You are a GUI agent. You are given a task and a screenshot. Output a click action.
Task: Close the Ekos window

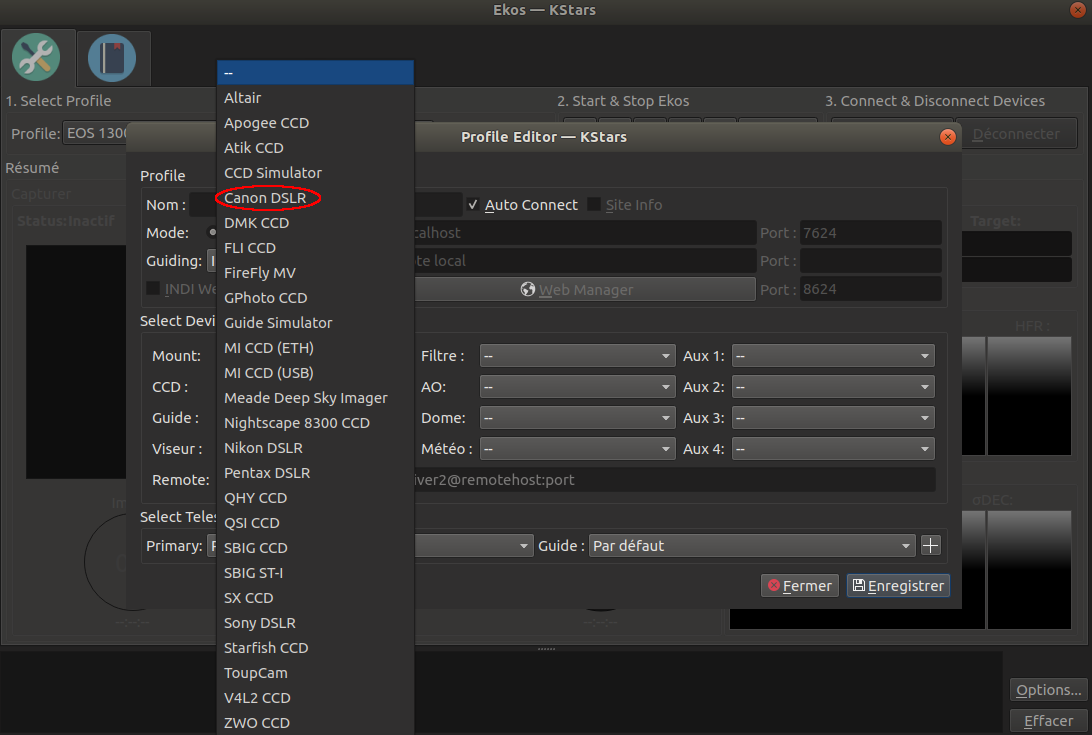point(1077,10)
